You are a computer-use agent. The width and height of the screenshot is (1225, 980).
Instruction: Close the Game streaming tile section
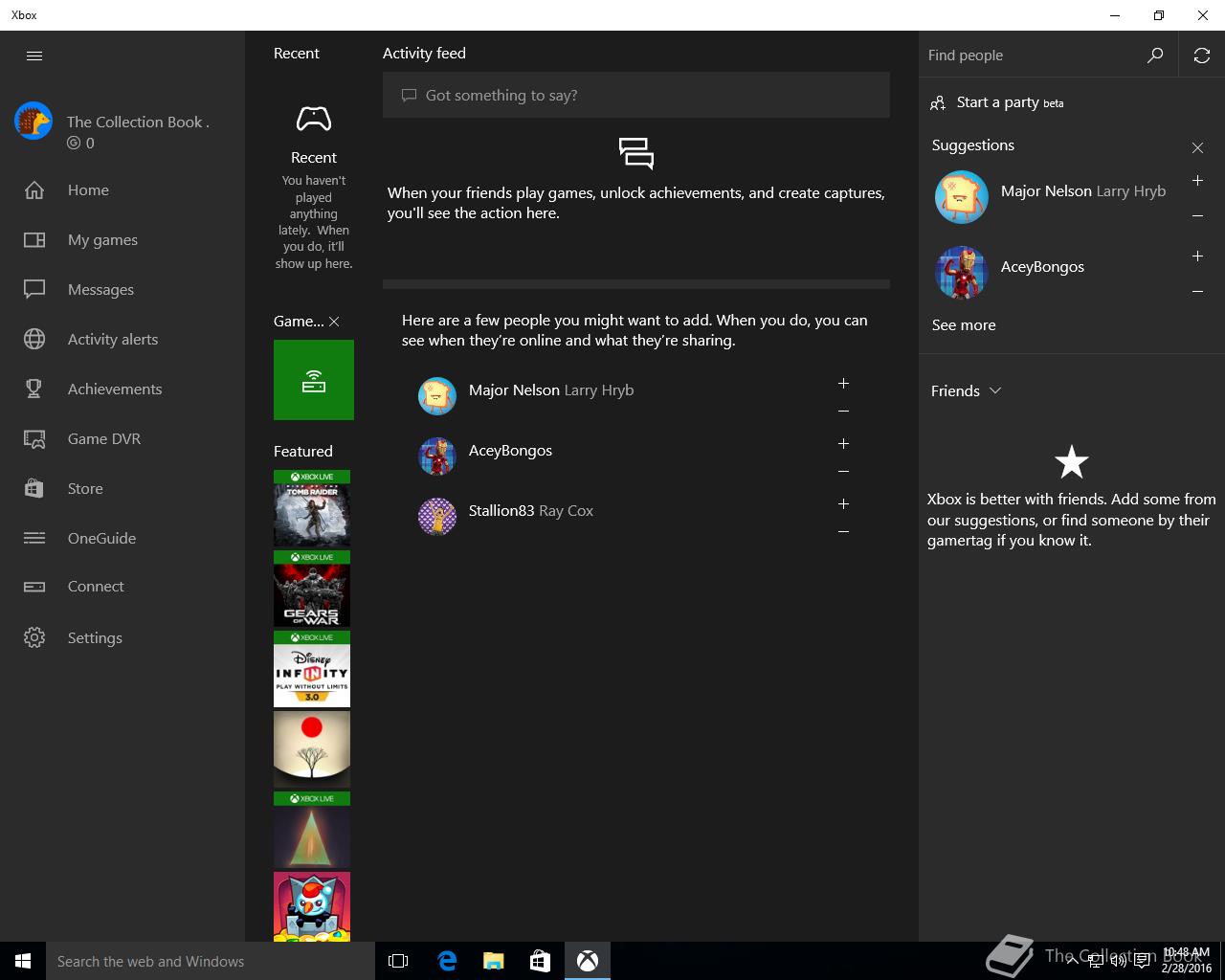(334, 322)
